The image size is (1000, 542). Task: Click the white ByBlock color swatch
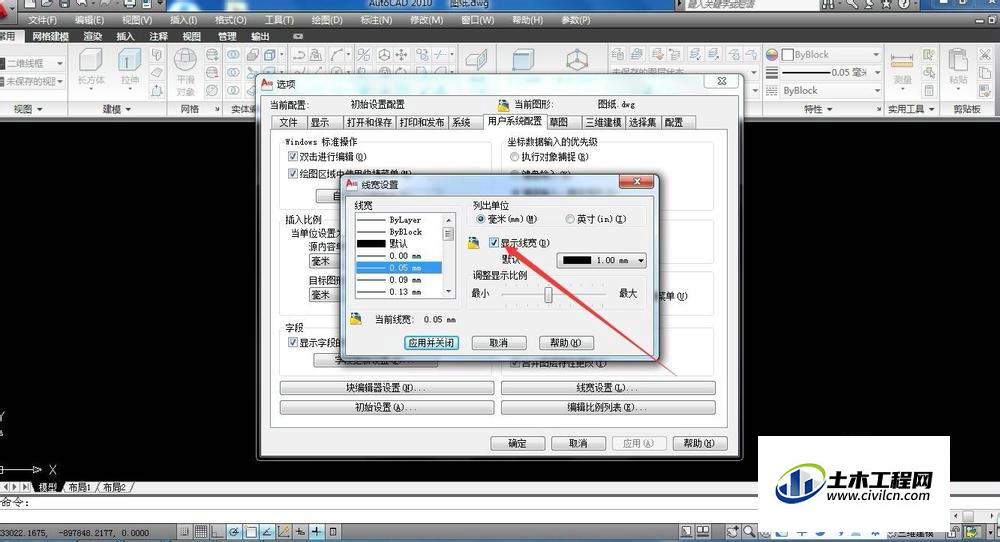pyautogui.click(x=788, y=55)
